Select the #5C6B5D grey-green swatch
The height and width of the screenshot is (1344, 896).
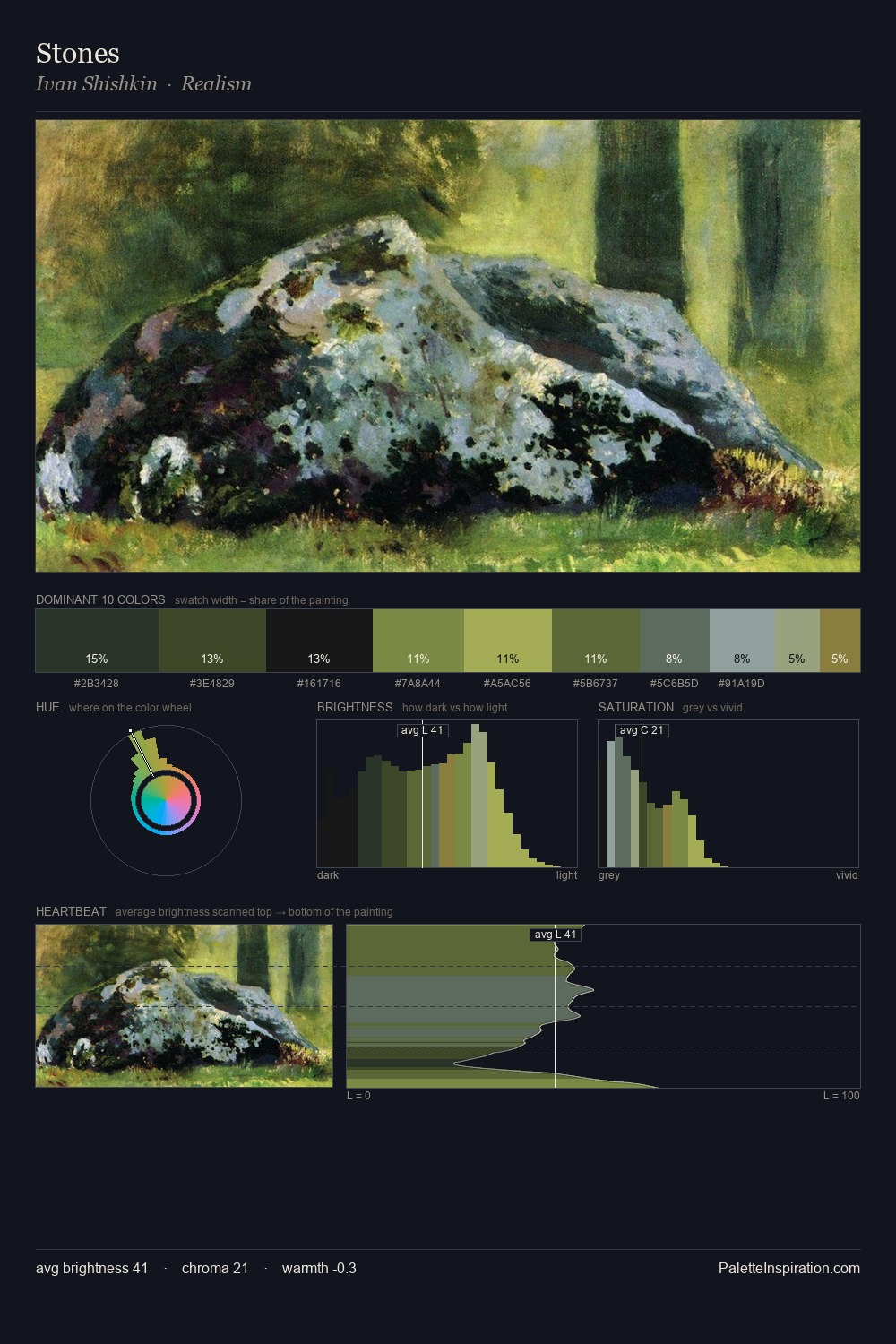tap(675, 641)
